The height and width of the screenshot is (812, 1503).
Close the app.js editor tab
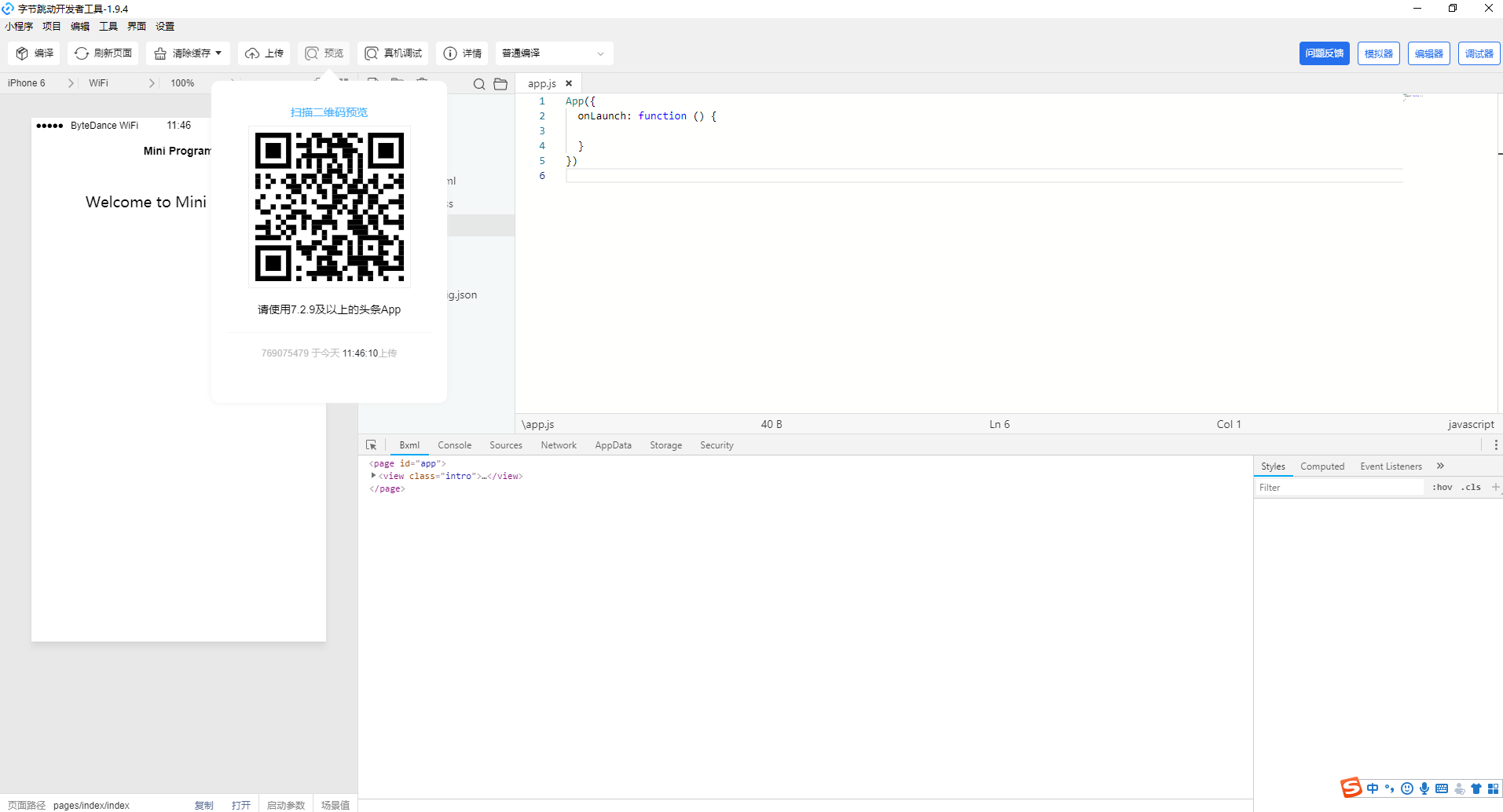(569, 83)
